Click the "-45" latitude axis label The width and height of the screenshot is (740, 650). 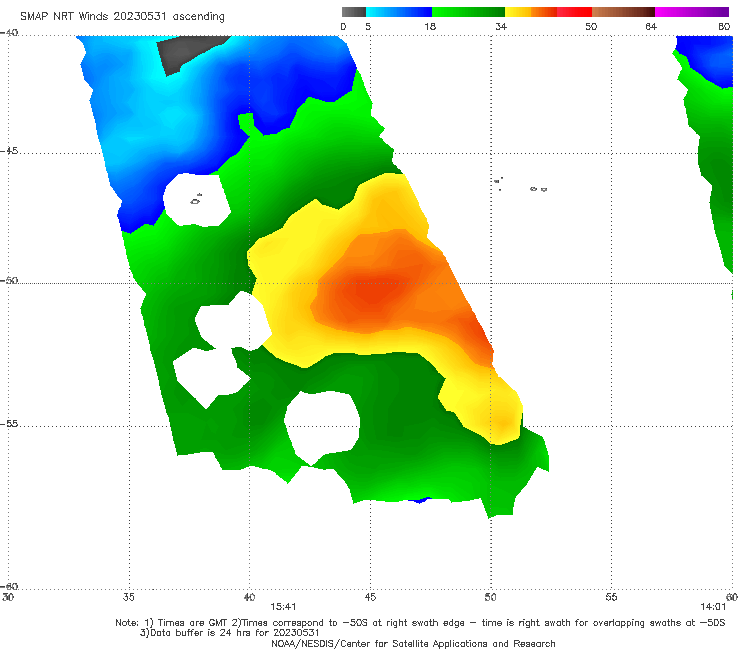tap(9, 151)
